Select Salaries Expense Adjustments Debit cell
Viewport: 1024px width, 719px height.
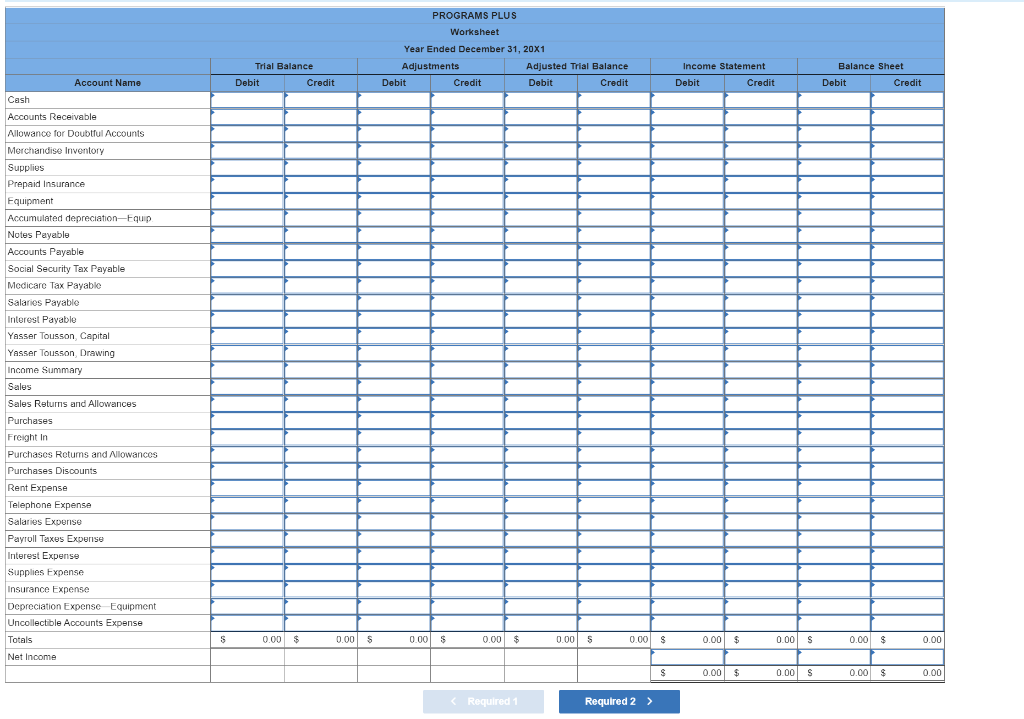coord(394,522)
